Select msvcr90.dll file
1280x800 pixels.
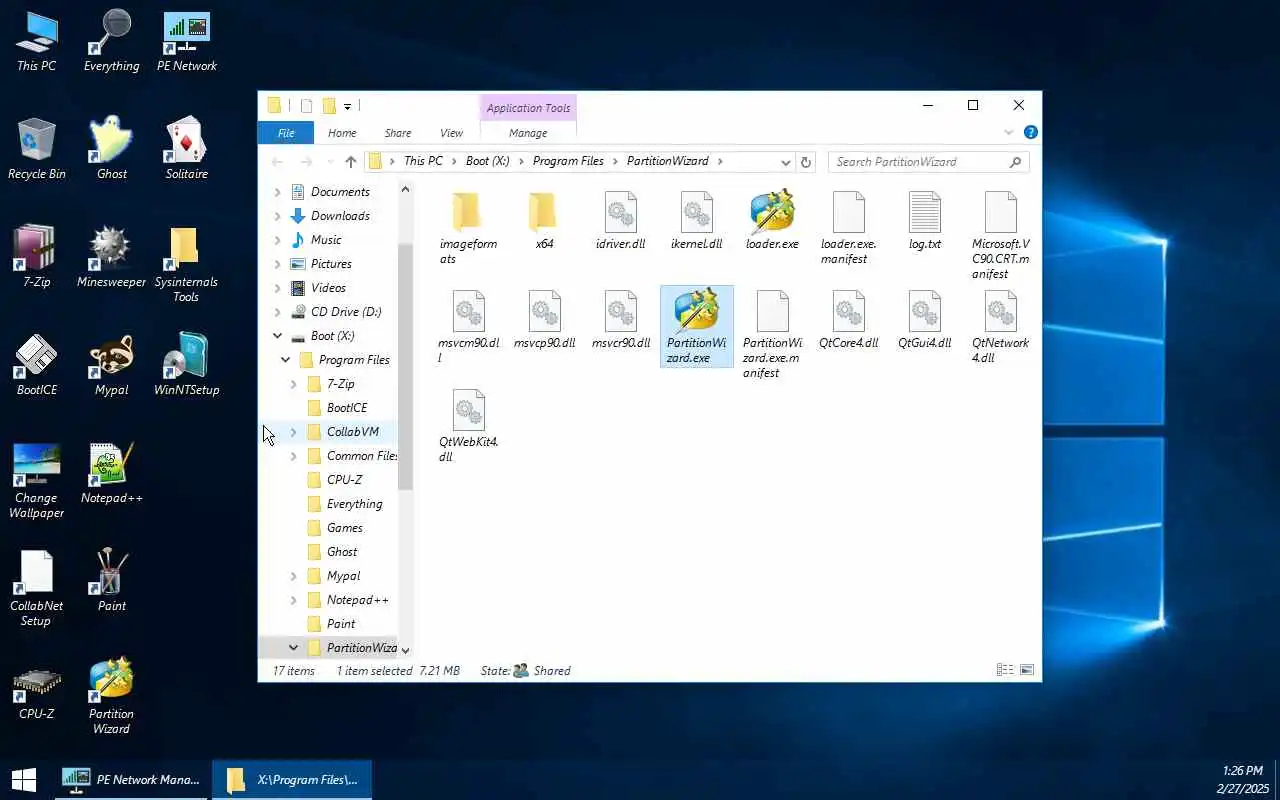click(620, 319)
